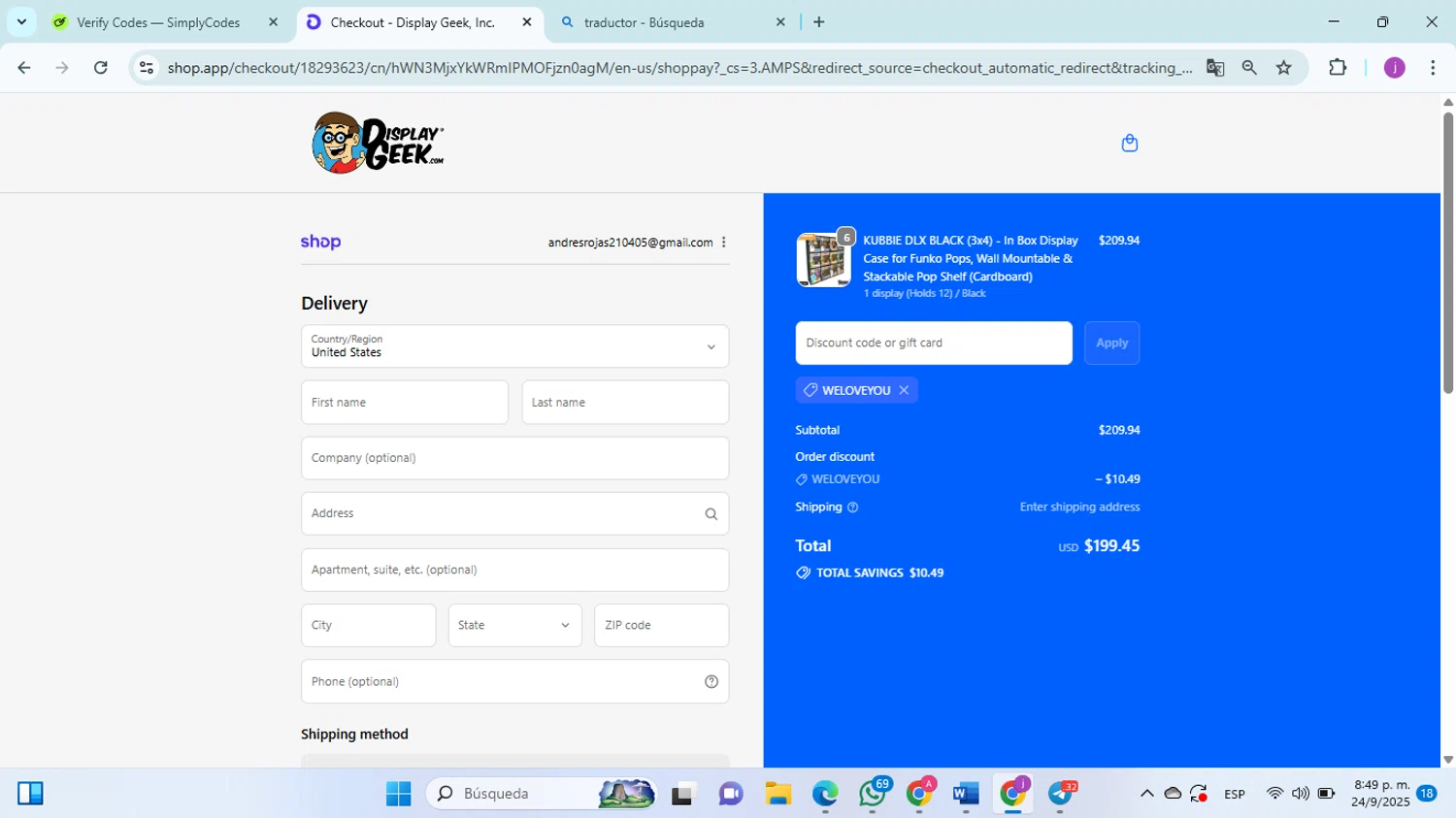The image size is (1456, 818).
Task: Open the account options three-dot menu
Action: coord(724,243)
